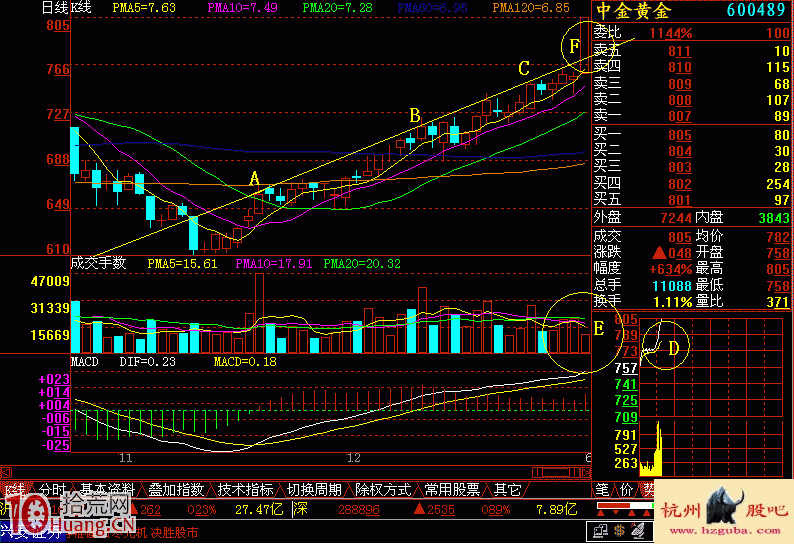Select the 叠加指数 tab
This screenshot has height=544, width=794.
point(176,489)
